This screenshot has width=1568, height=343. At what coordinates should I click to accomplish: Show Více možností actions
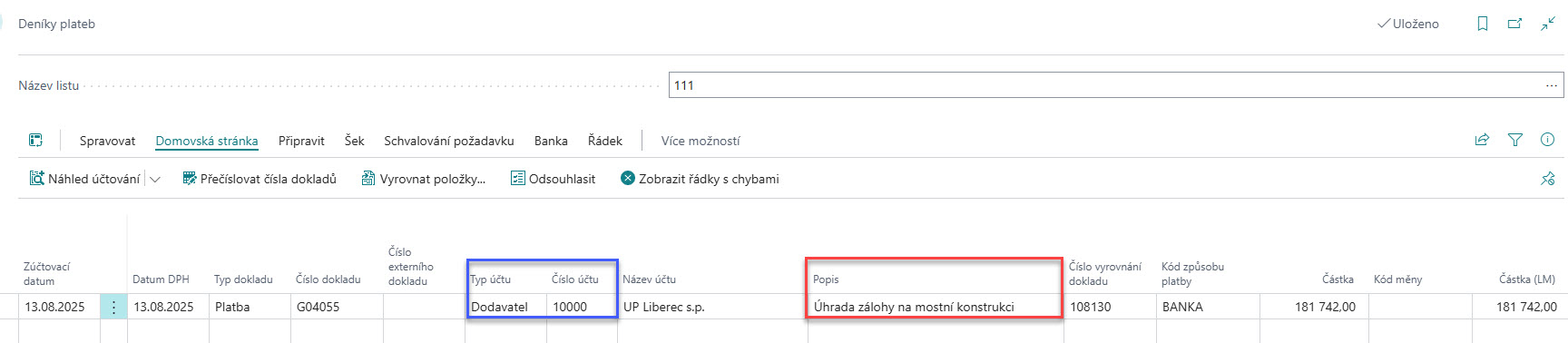tap(701, 141)
